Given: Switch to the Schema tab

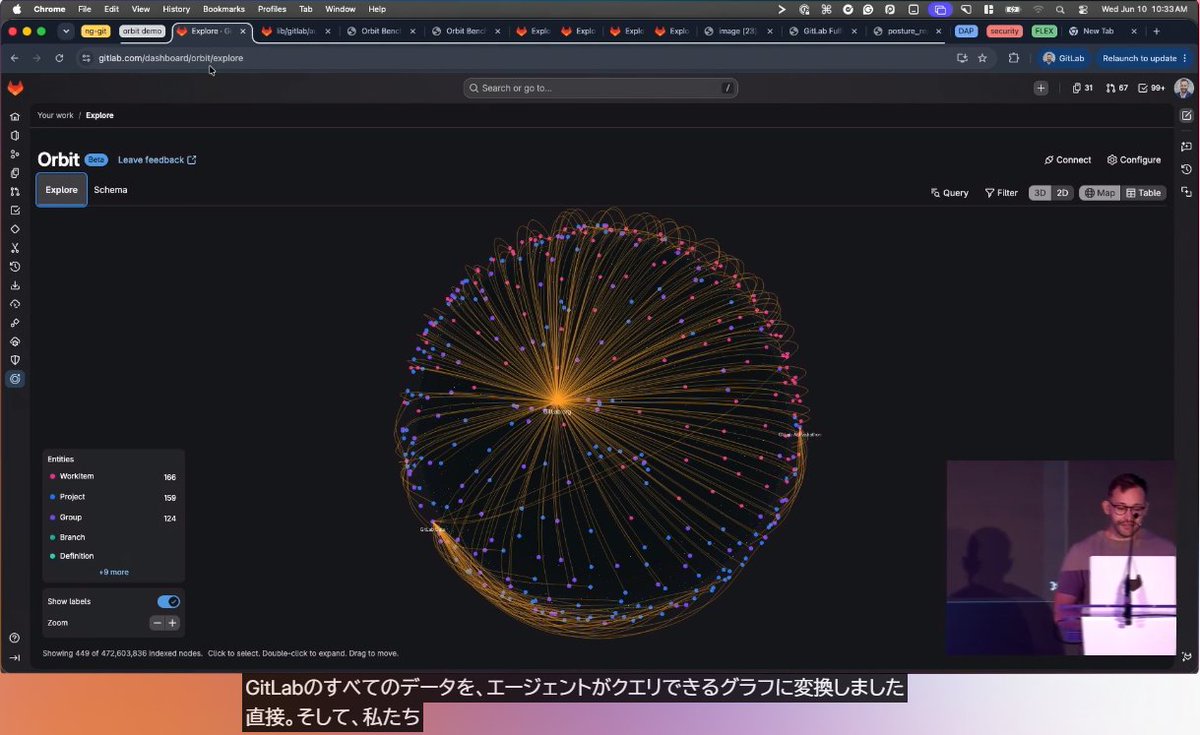Looking at the screenshot, I should [x=110, y=190].
